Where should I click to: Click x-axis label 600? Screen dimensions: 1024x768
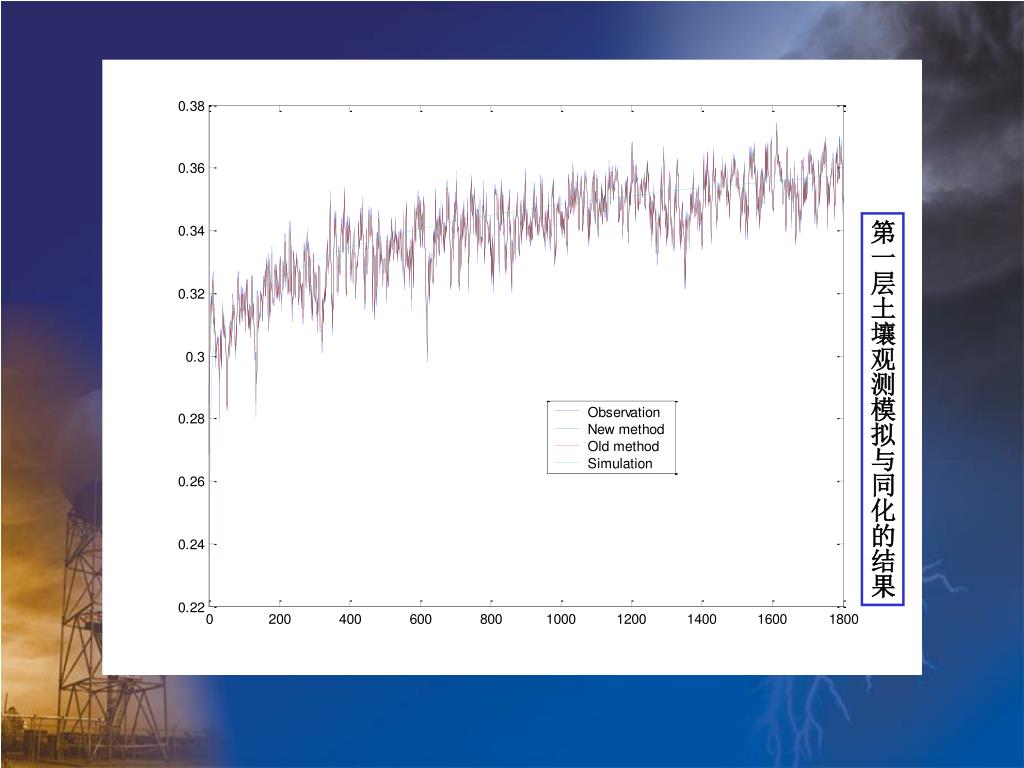click(x=421, y=619)
